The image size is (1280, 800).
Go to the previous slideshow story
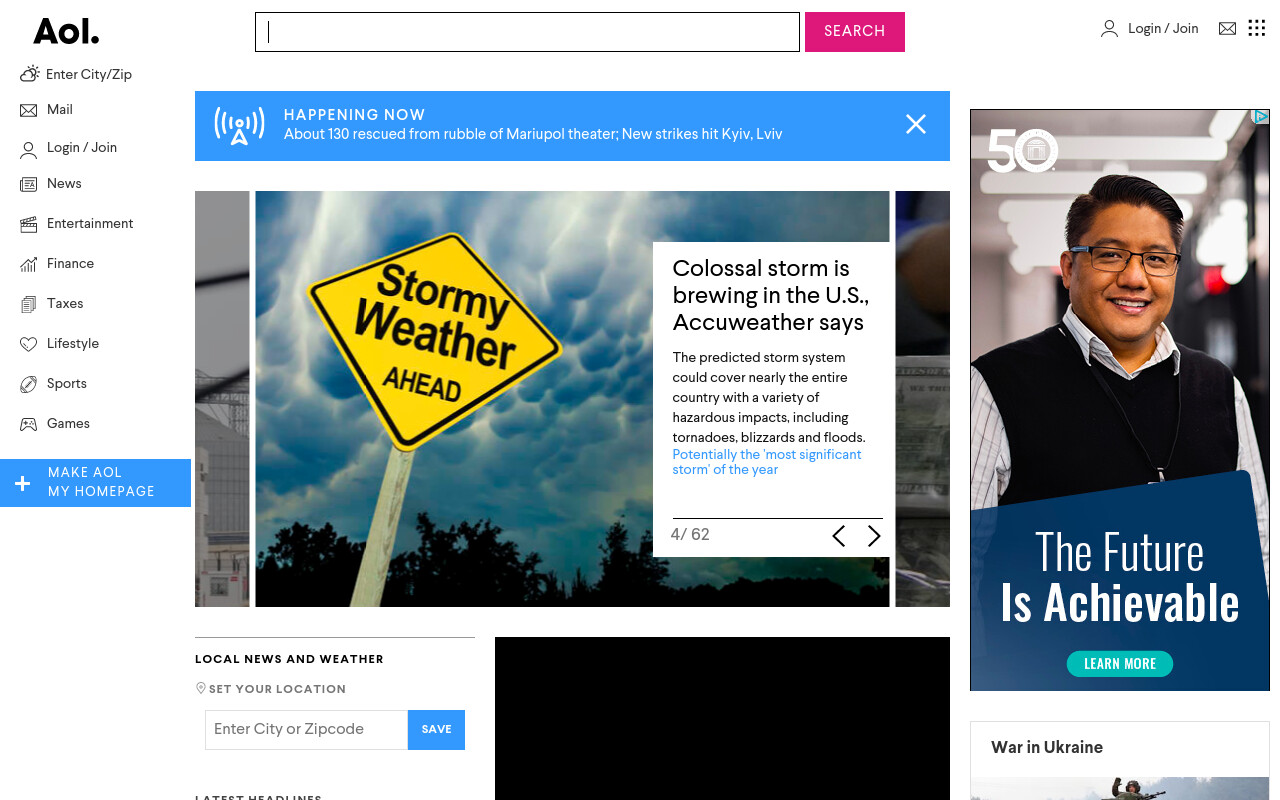point(839,537)
